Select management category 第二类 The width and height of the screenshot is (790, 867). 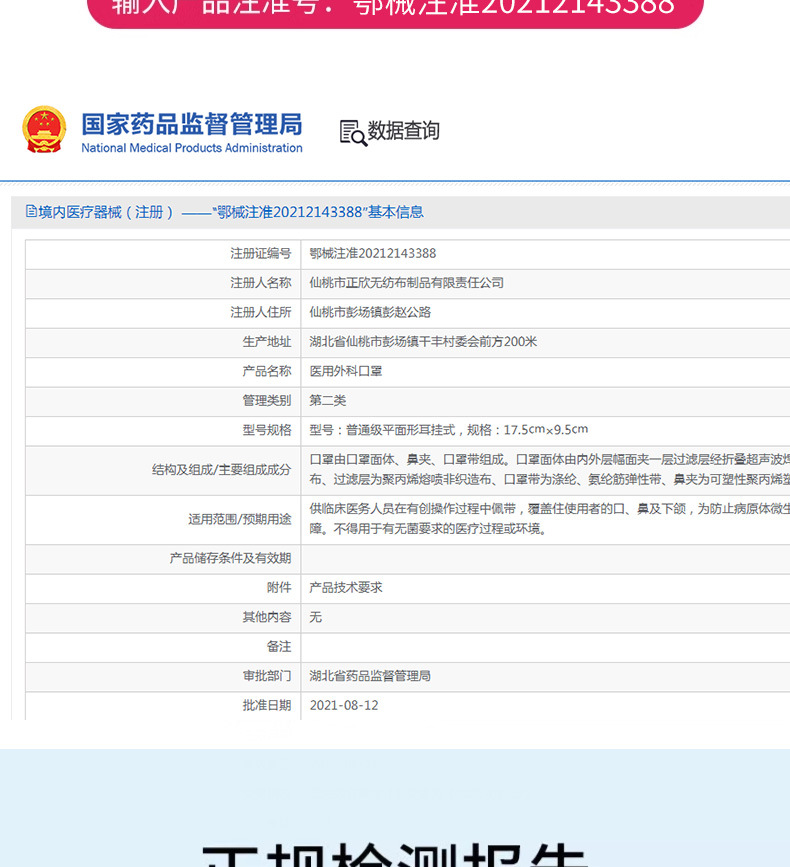click(328, 400)
